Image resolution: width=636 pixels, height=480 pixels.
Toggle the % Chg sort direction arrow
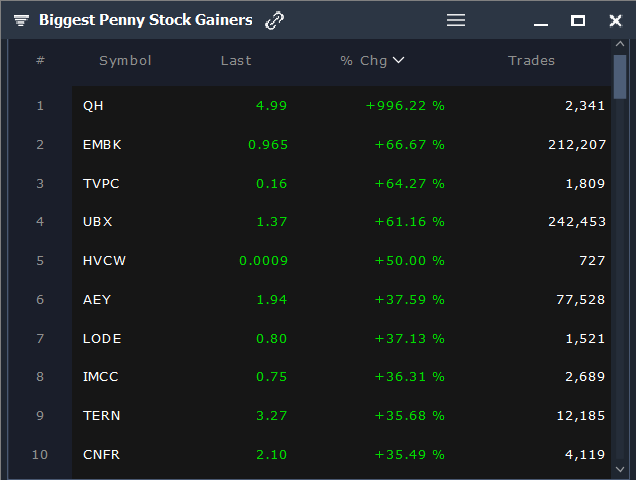(x=398, y=60)
